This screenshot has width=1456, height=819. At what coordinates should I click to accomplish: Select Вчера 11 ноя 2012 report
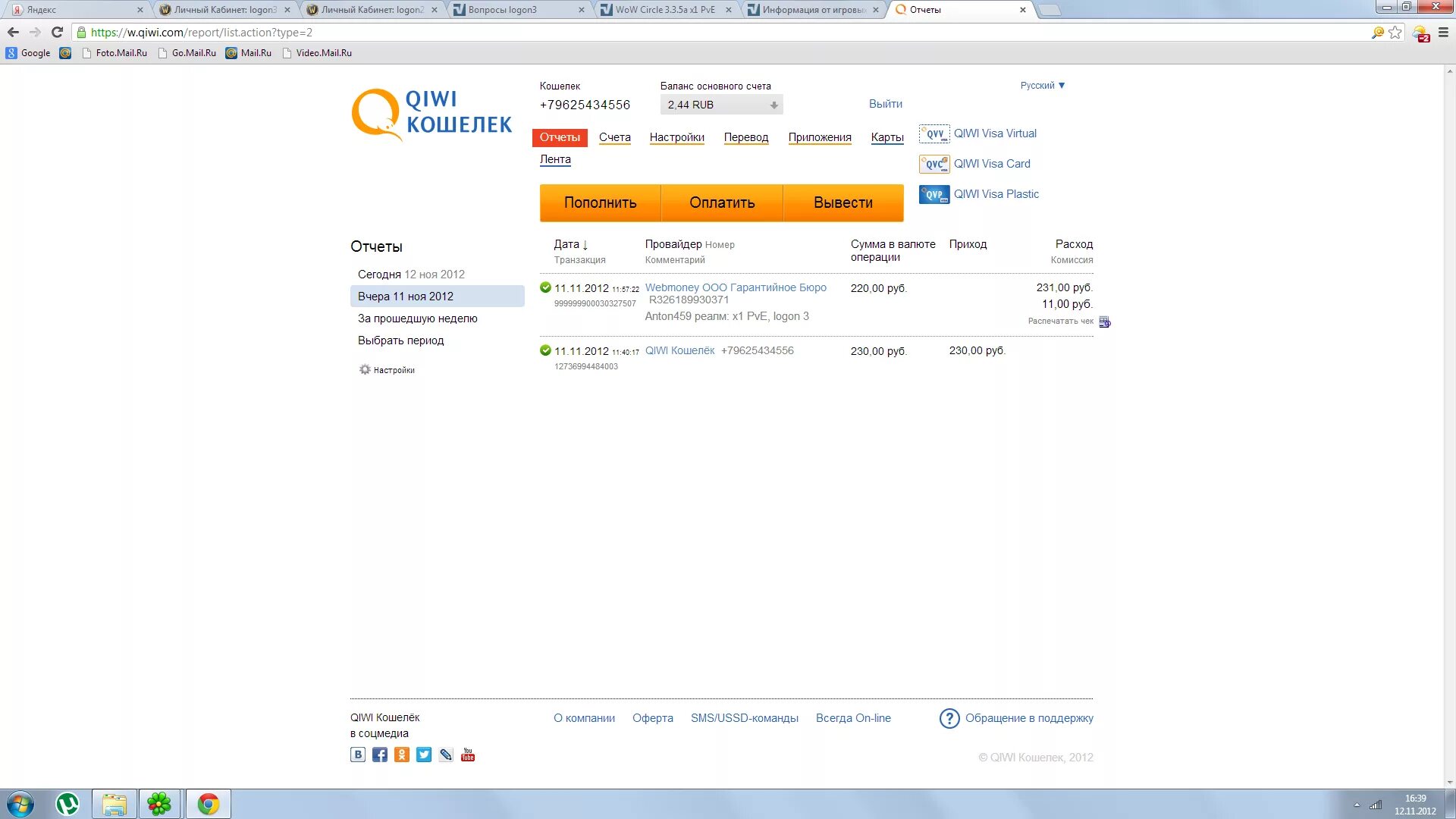click(x=437, y=297)
